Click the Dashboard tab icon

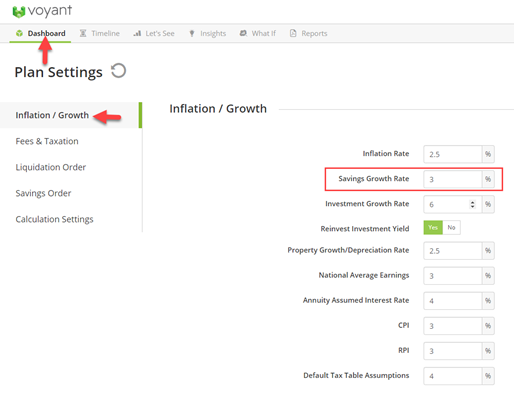click(19, 33)
